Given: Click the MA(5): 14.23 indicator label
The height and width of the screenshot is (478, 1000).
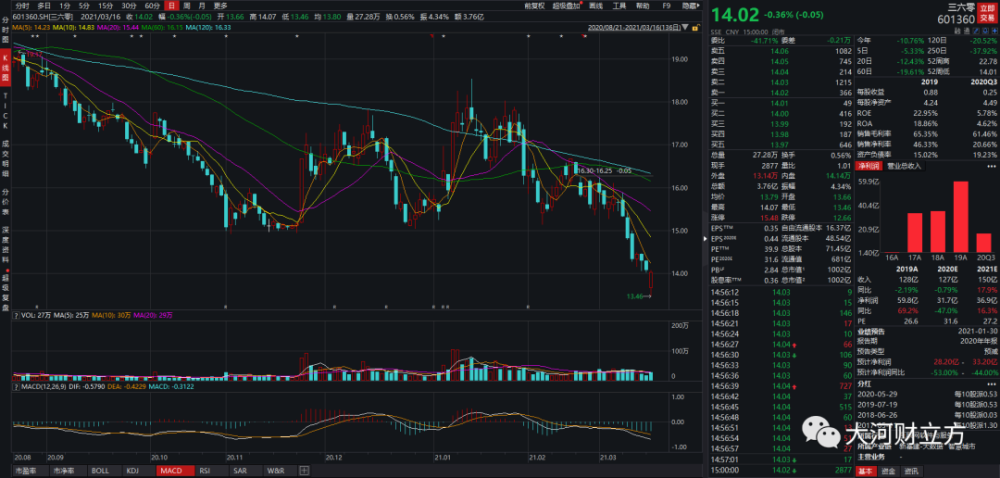Looking at the screenshot, I should 32,27.
